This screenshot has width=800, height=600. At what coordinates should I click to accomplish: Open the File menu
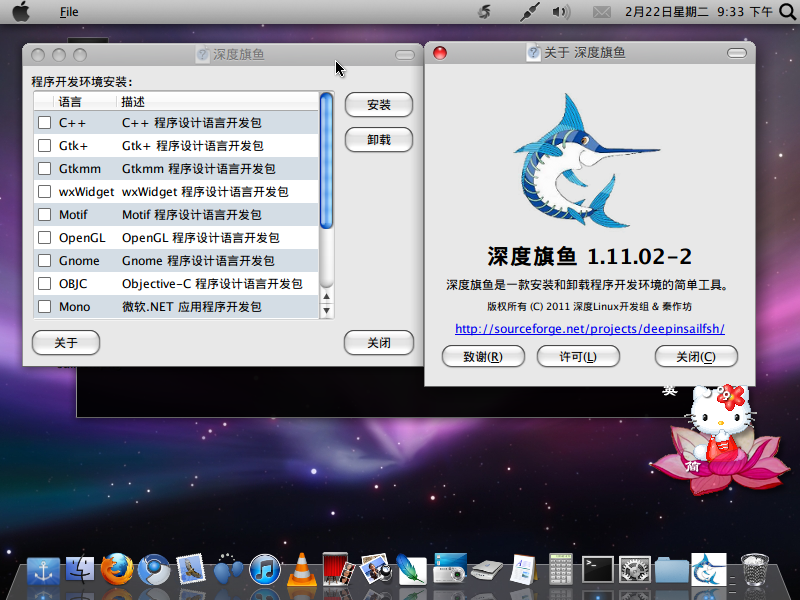[69, 12]
